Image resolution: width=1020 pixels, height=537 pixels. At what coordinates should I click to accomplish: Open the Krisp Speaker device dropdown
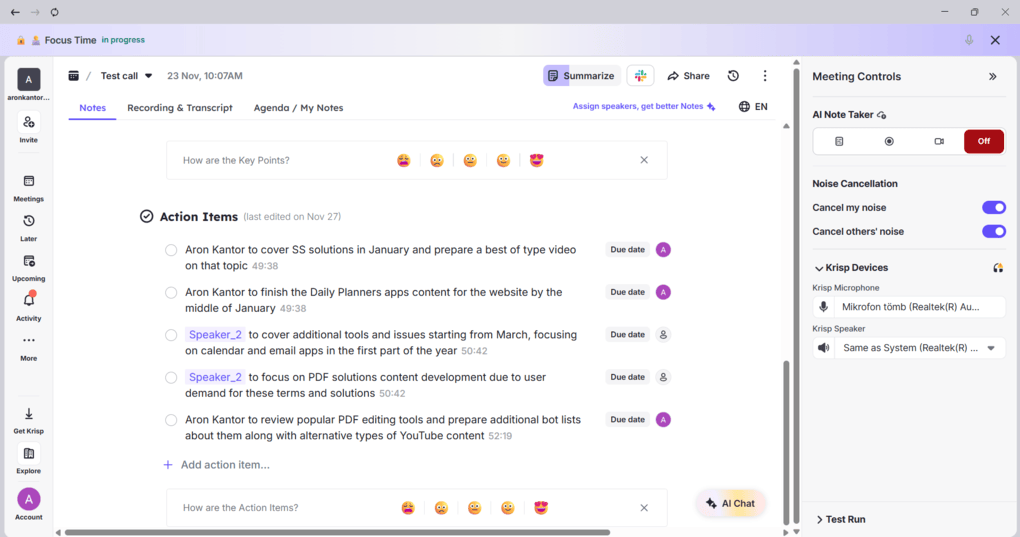pos(909,348)
